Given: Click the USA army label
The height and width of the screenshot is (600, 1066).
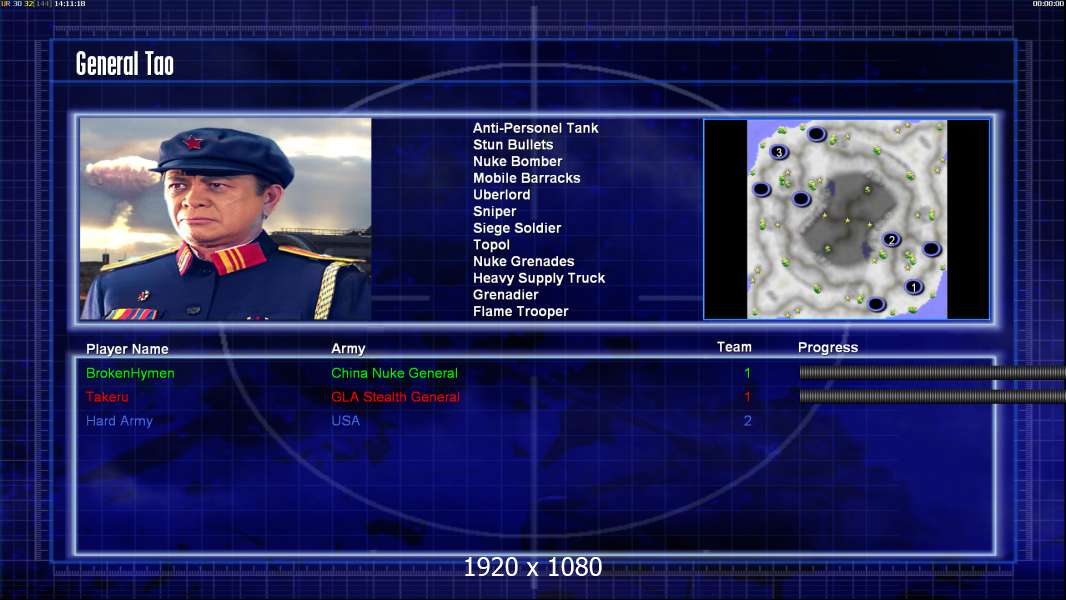Looking at the screenshot, I should [x=345, y=421].
